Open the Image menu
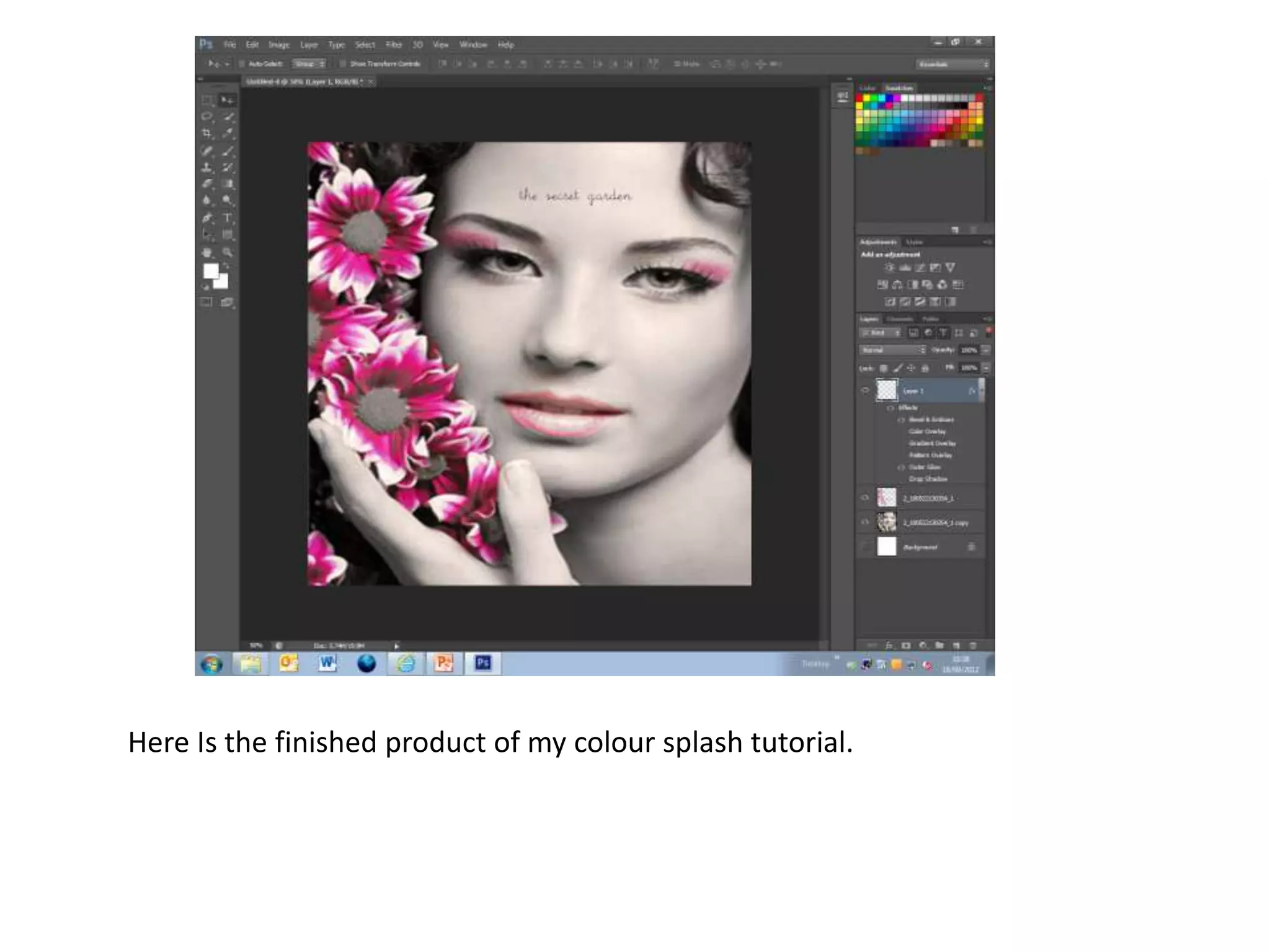This screenshot has height=952, width=1270. click(279, 45)
